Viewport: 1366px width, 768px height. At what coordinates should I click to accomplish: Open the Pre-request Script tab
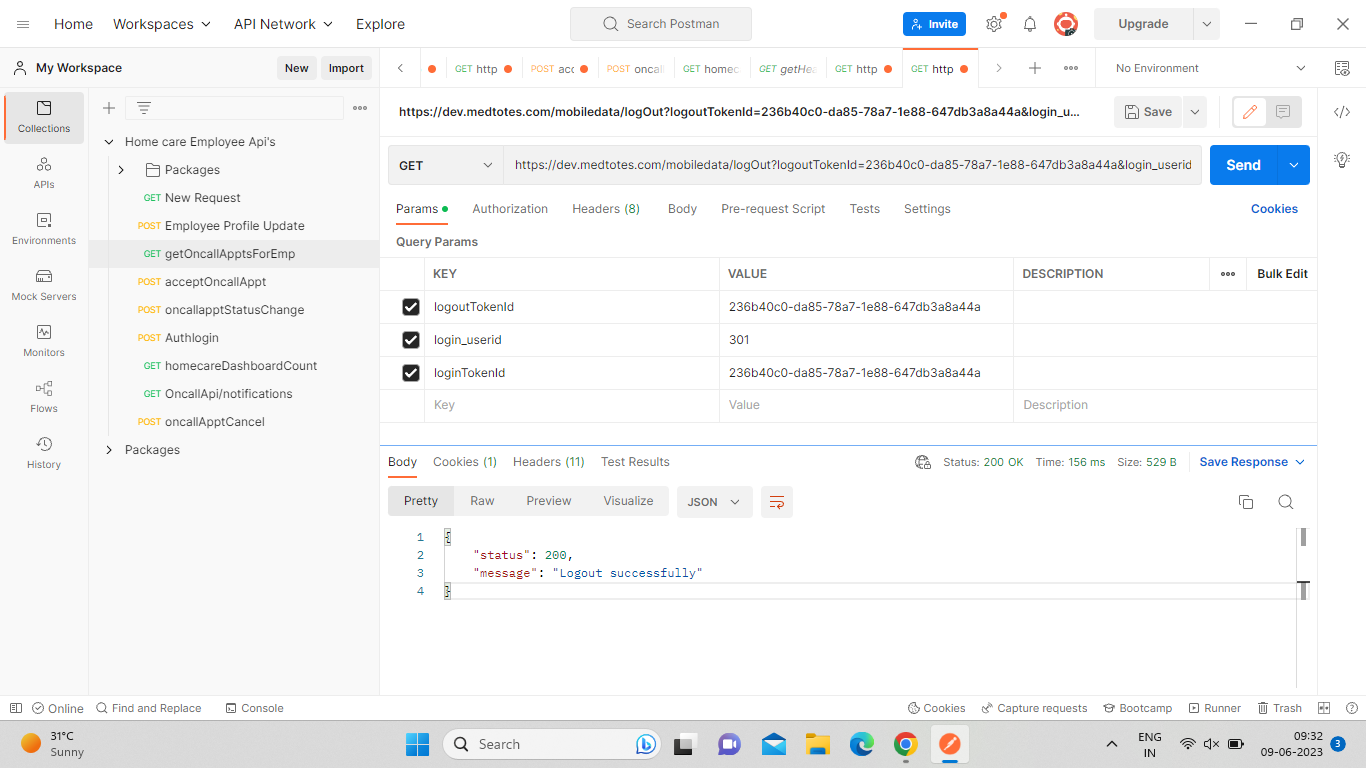pos(773,209)
